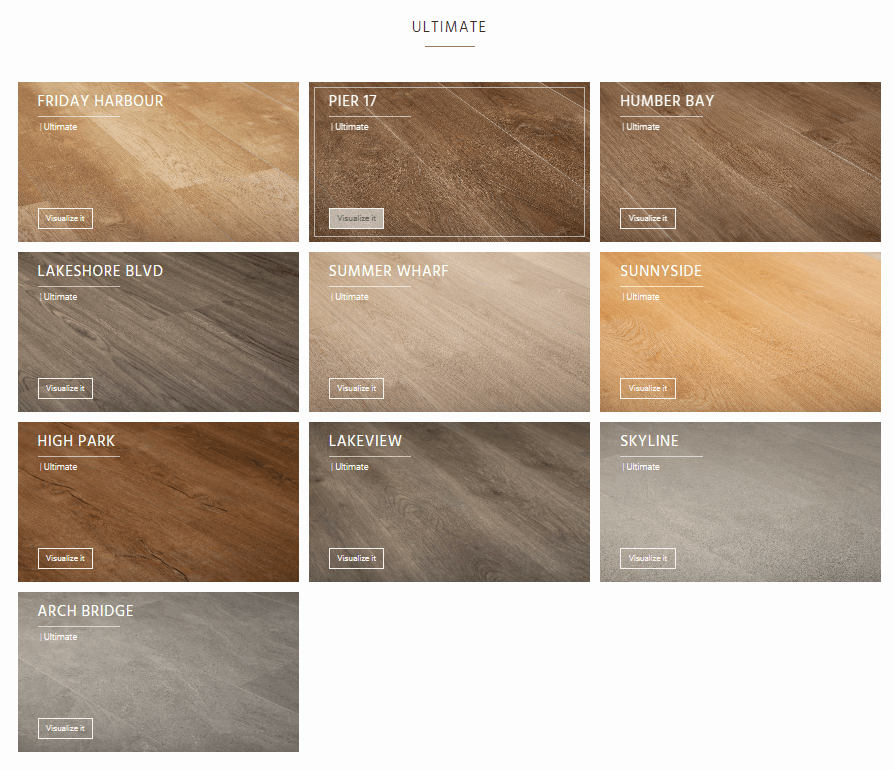The height and width of the screenshot is (770, 894).
Task: Click Visualize it for Lakeshore Blvd
Action: tap(64, 388)
